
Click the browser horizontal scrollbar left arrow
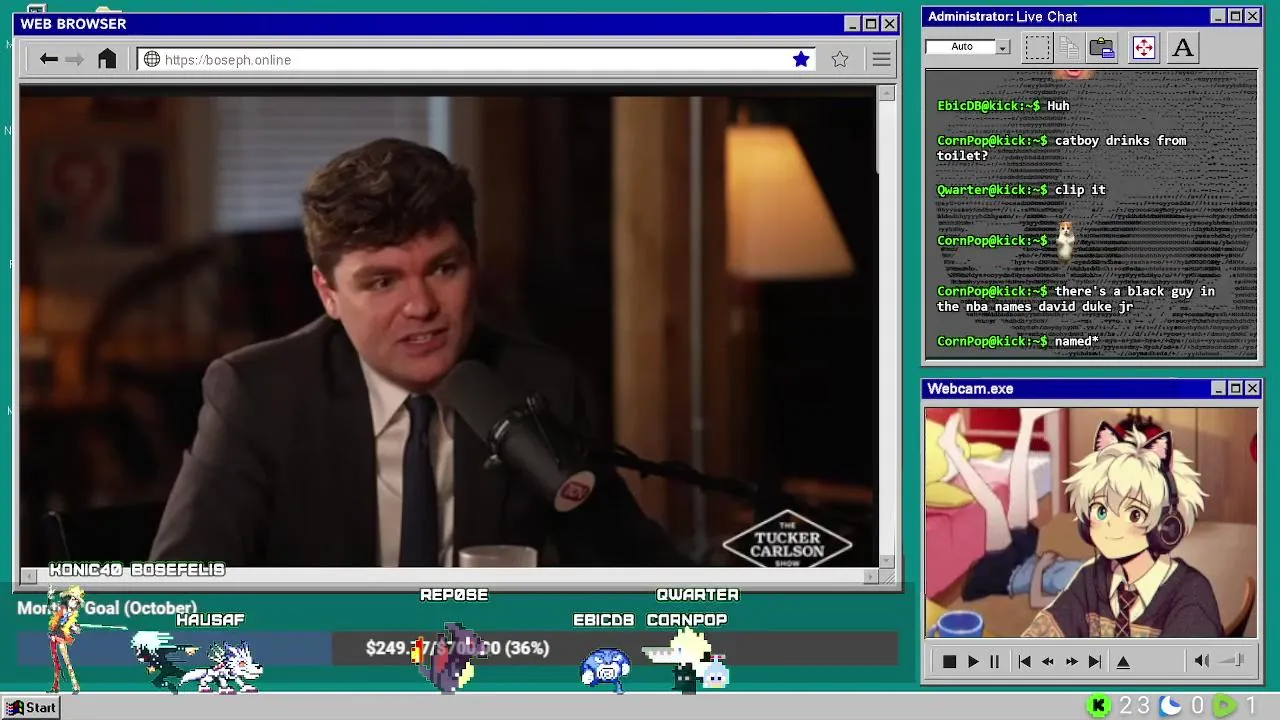pos(28,575)
